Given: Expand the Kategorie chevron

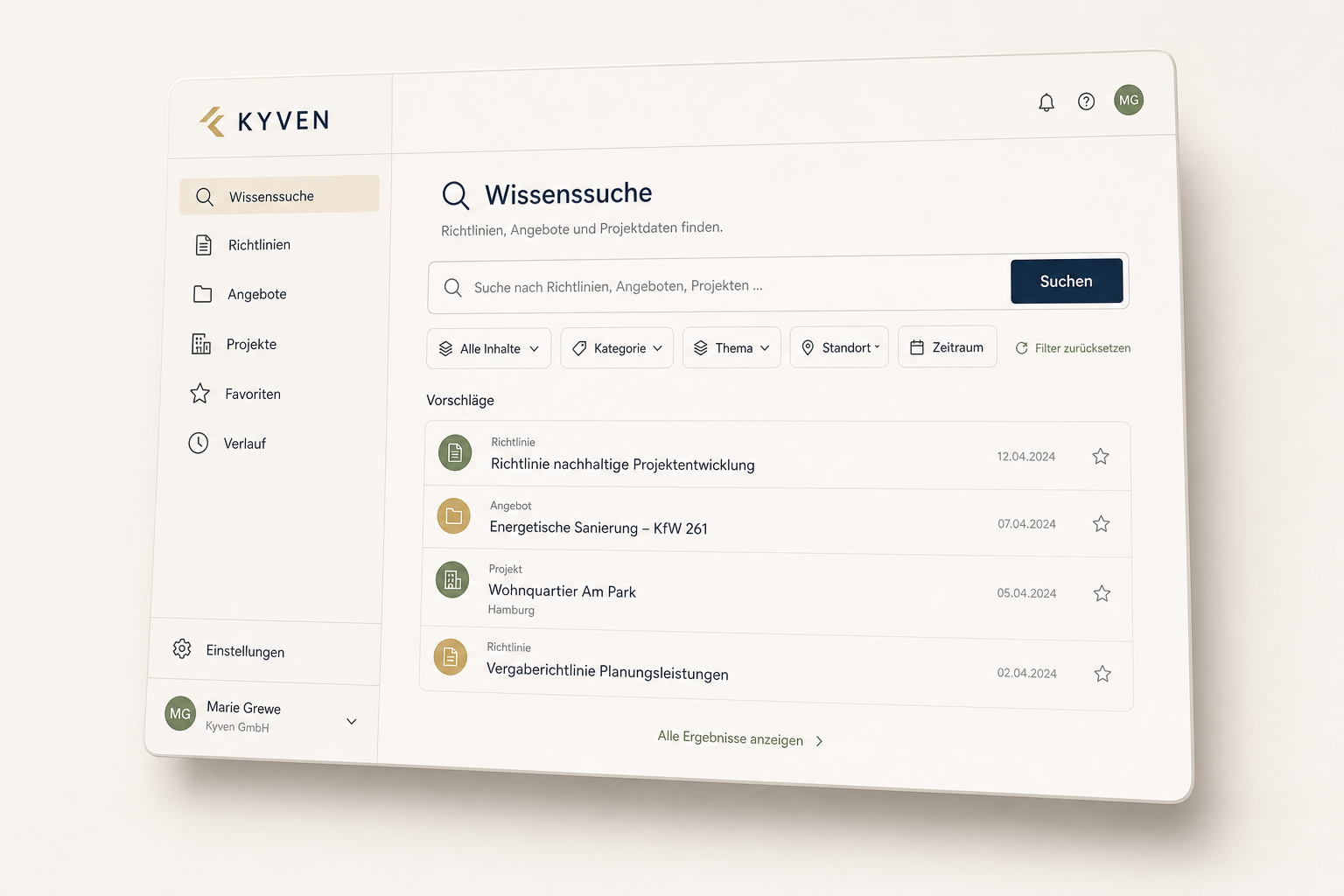Looking at the screenshot, I should pos(657,348).
